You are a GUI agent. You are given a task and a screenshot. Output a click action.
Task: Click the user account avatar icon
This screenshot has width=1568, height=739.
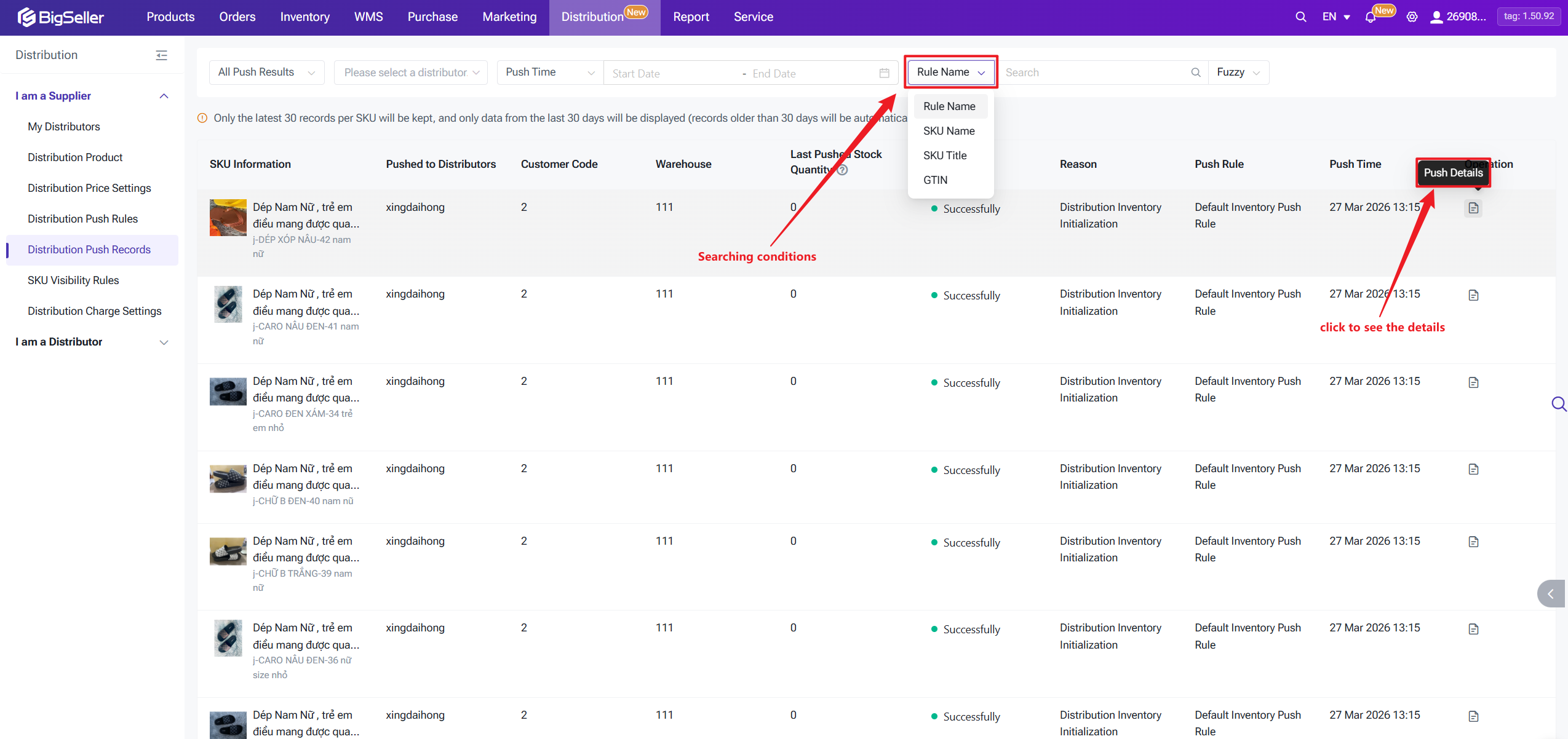tap(1436, 17)
